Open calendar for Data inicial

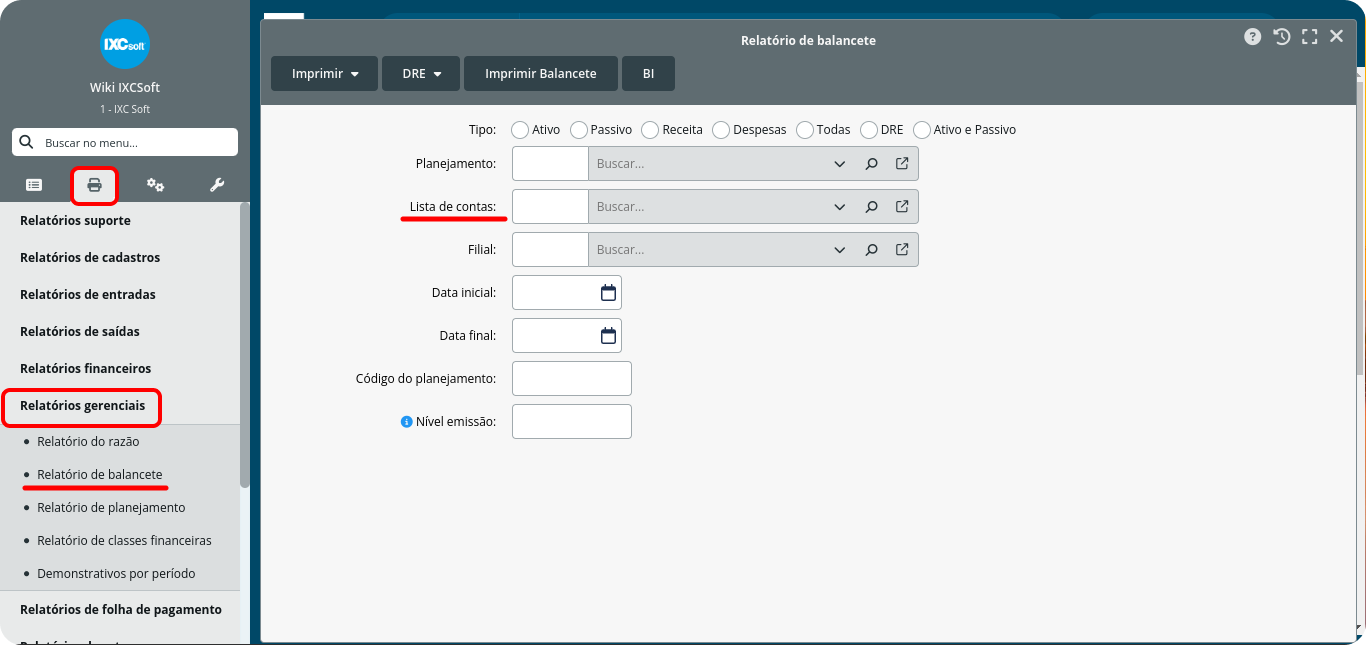pyautogui.click(x=608, y=293)
